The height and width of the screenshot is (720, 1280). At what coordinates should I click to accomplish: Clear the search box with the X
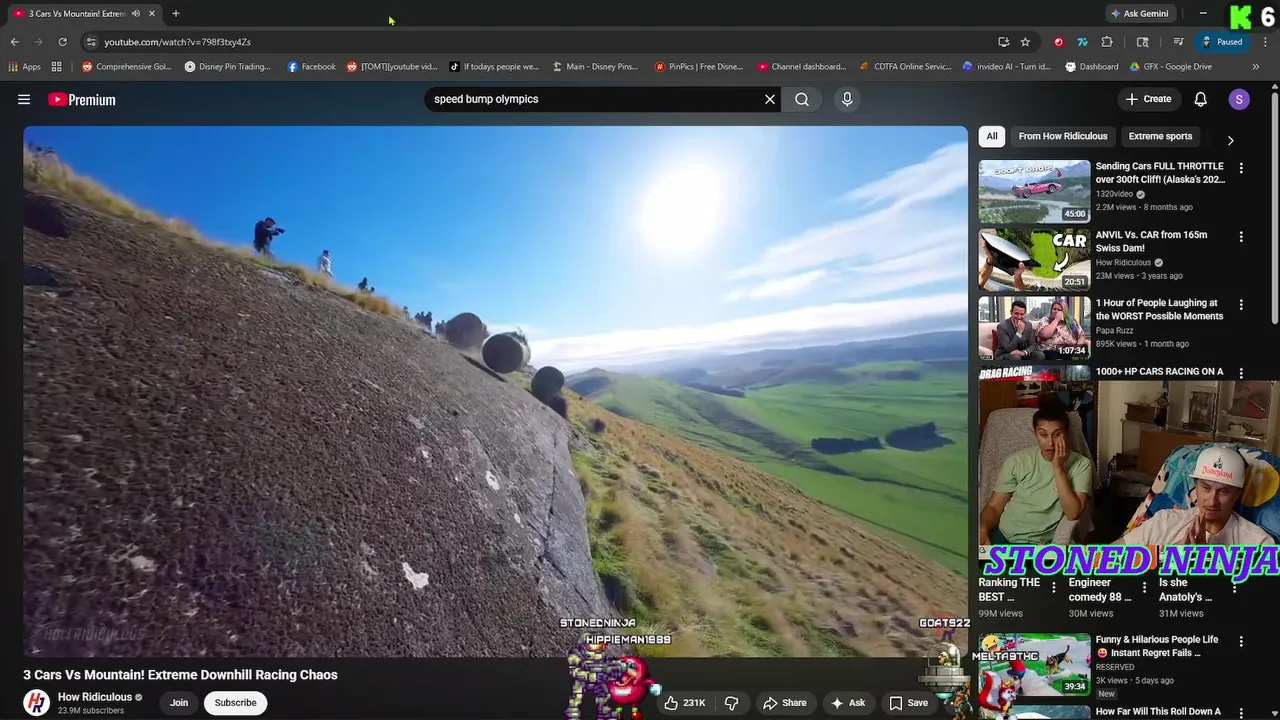pos(770,99)
